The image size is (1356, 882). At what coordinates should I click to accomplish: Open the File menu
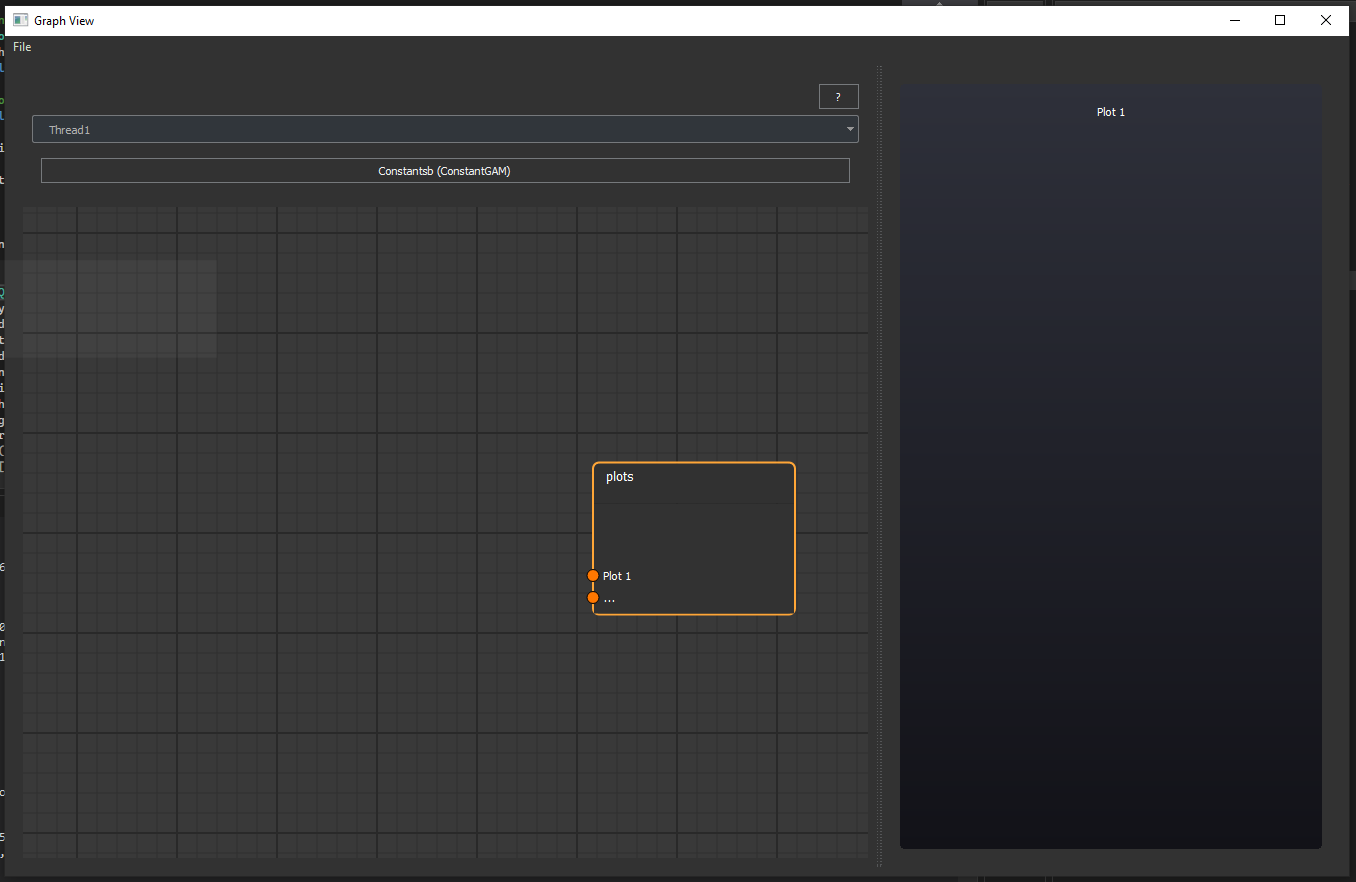tap(22, 47)
